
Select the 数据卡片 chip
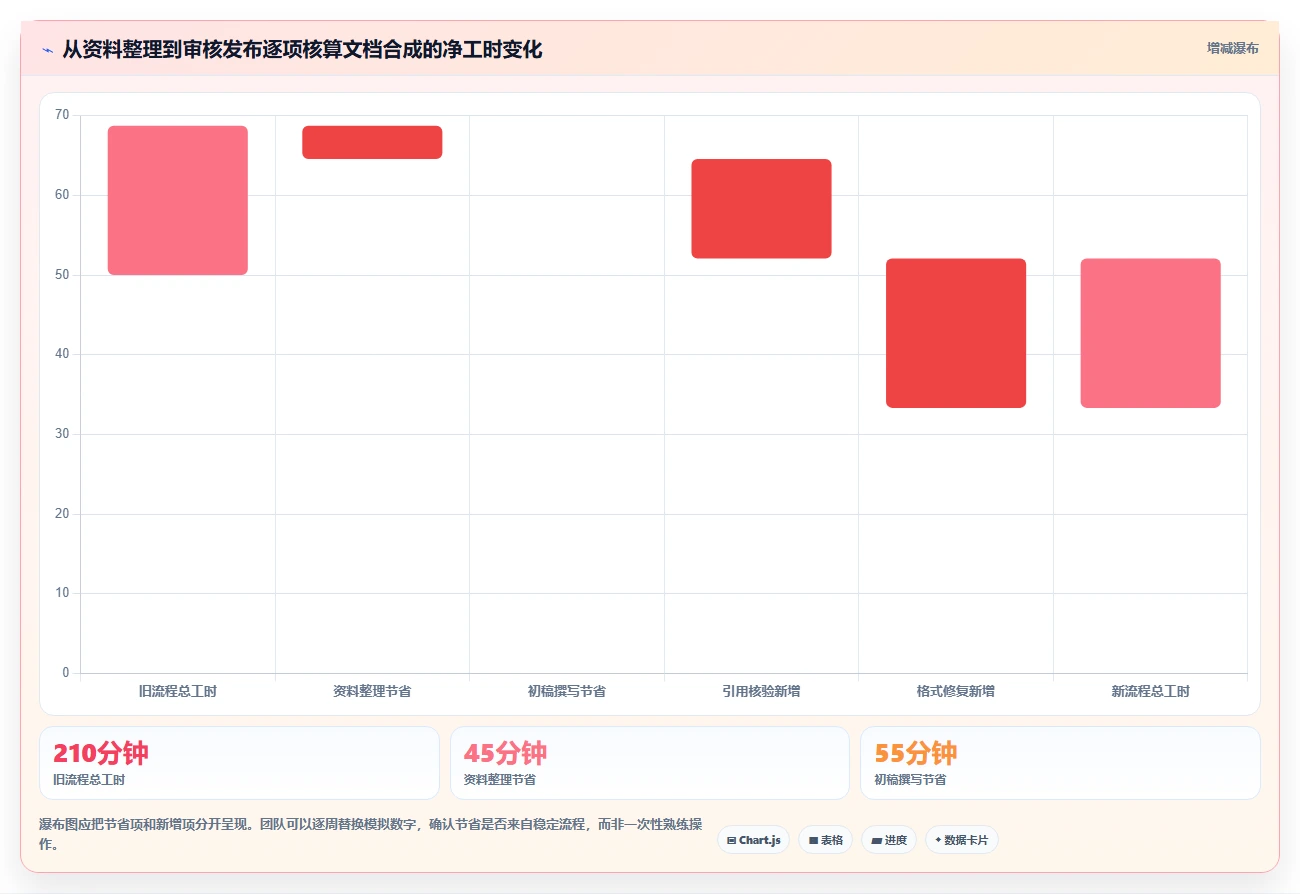(962, 840)
